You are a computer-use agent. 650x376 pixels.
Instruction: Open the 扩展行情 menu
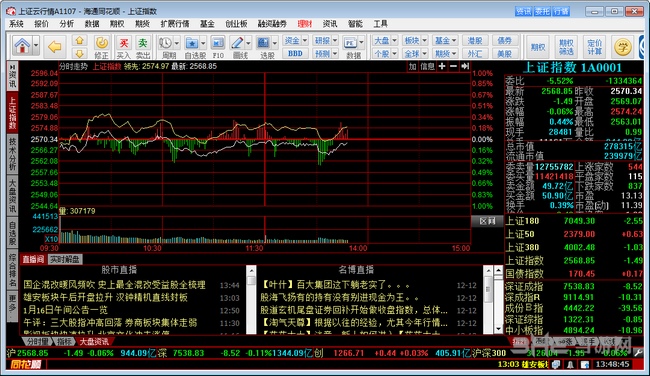175,24
